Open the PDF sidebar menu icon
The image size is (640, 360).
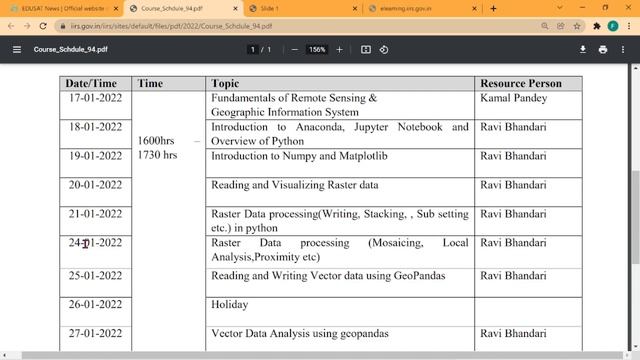17,49
